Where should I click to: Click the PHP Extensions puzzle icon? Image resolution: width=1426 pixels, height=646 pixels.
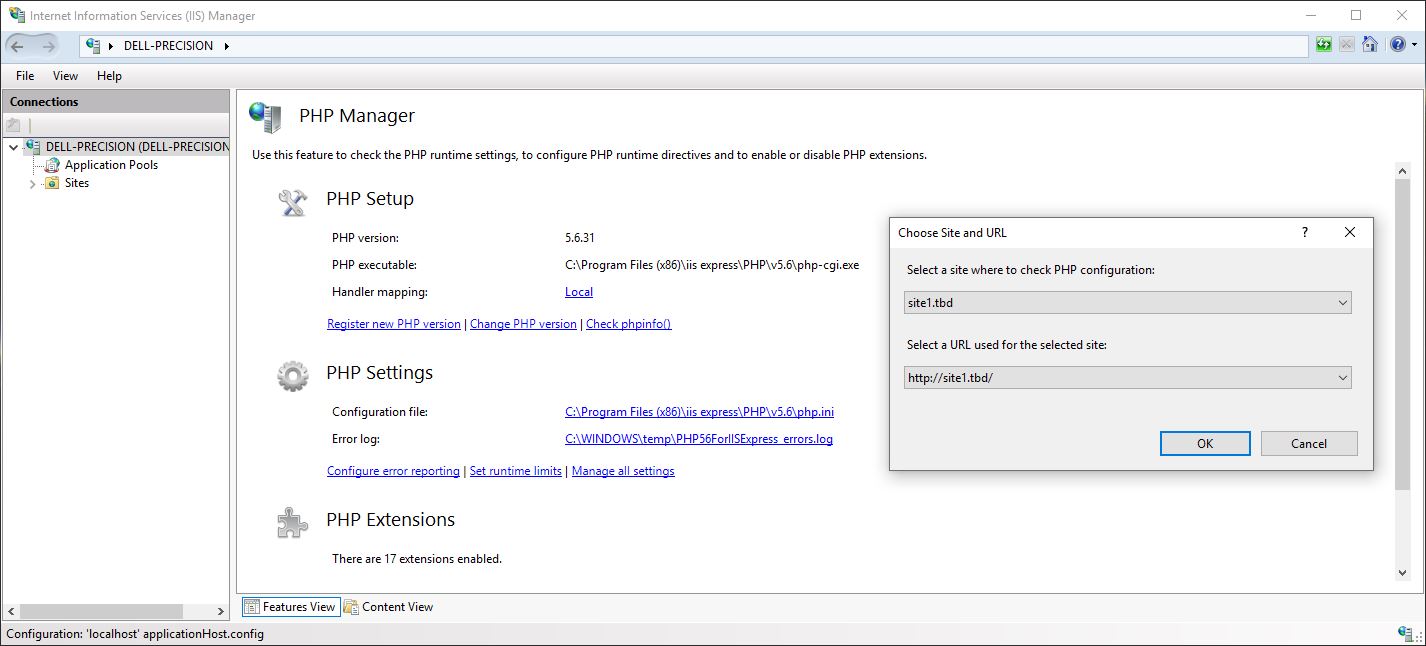pos(292,523)
